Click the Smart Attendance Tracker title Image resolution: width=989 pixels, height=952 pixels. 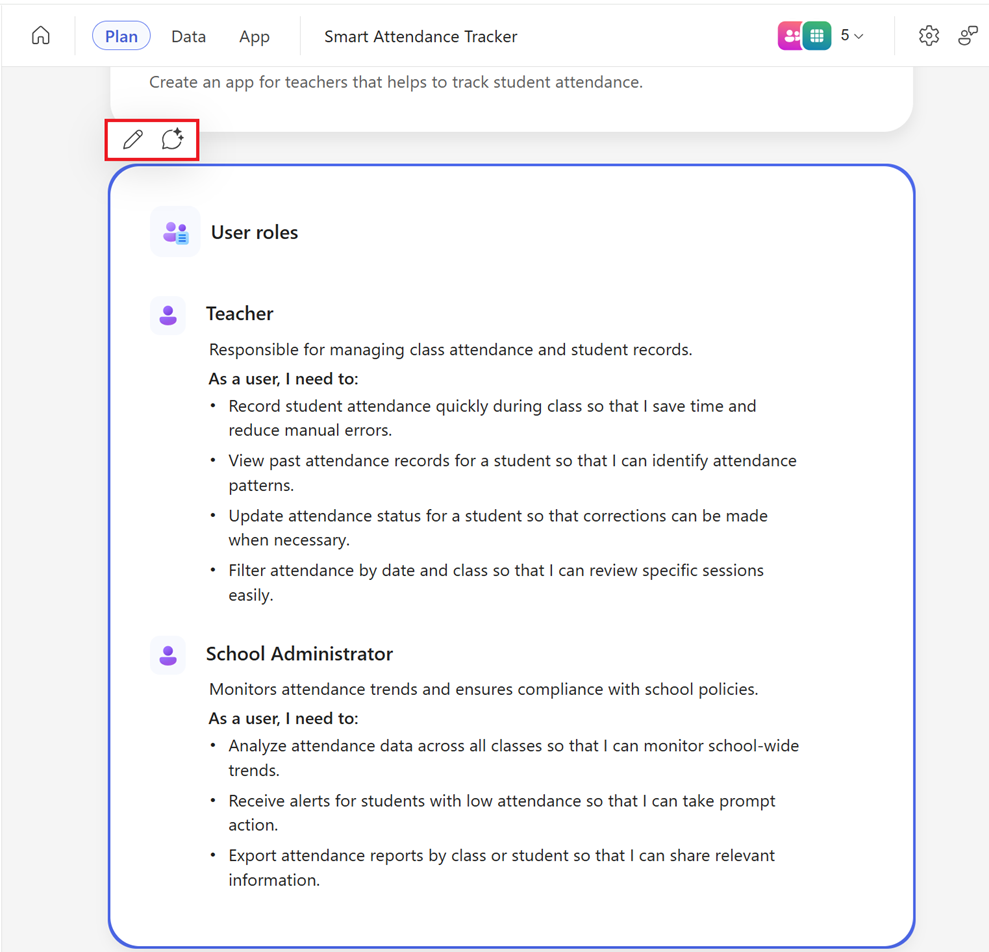tap(420, 36)
